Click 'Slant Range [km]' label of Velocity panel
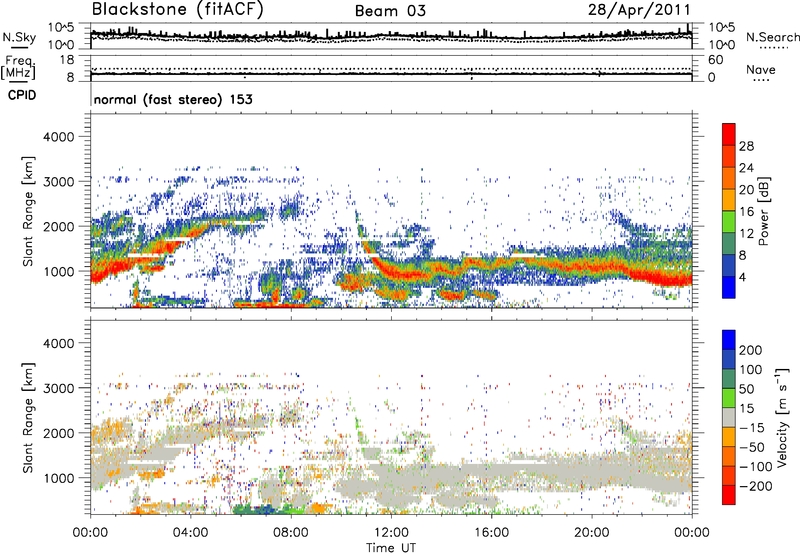 28,418
